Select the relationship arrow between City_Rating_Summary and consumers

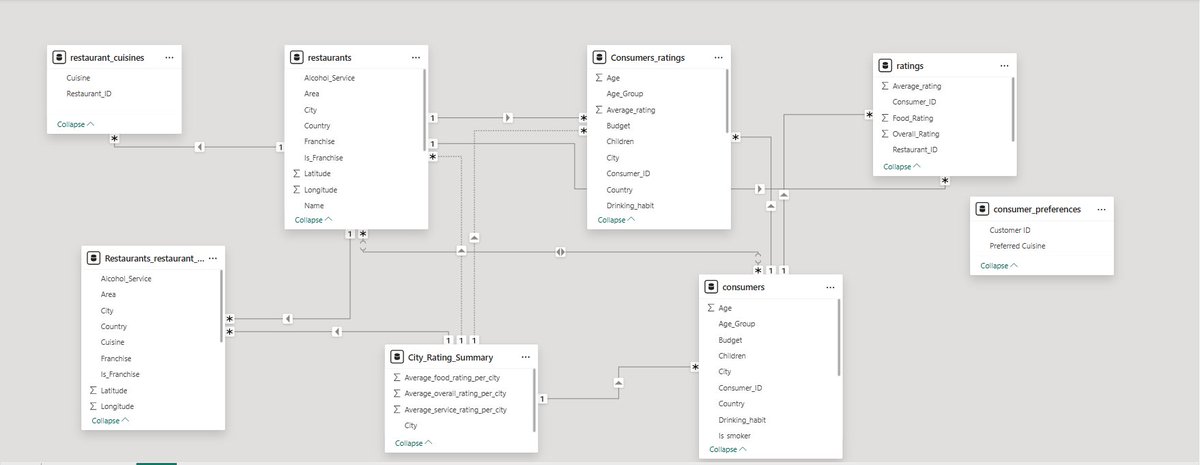click(x=618, y=382)
